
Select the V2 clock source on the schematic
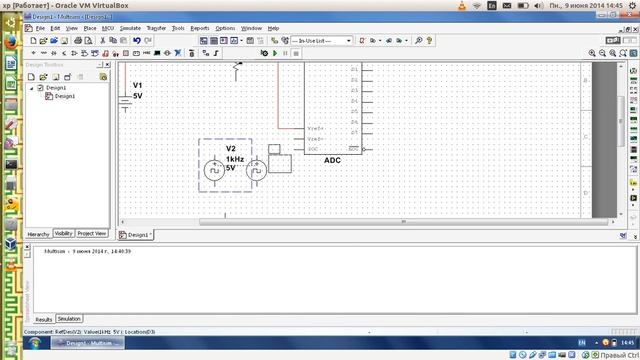tap(214, 171)
